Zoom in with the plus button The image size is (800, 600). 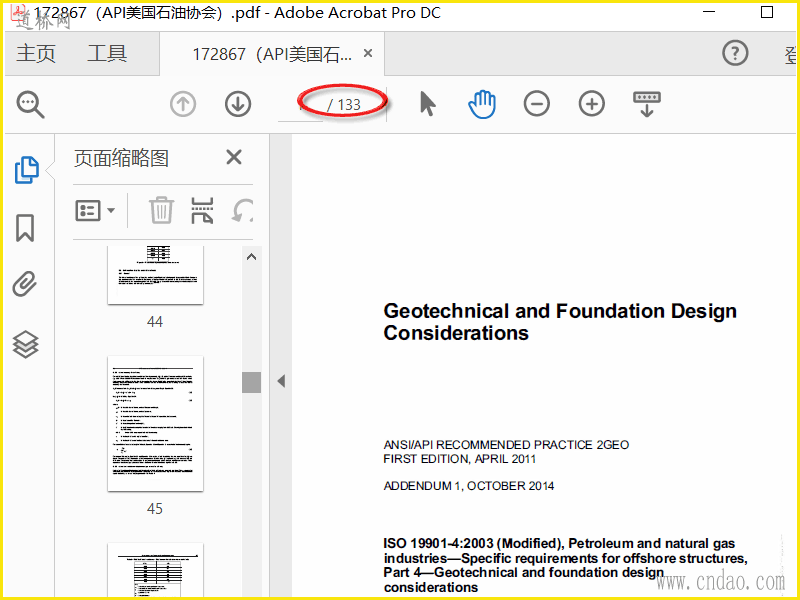pos(592,104)
